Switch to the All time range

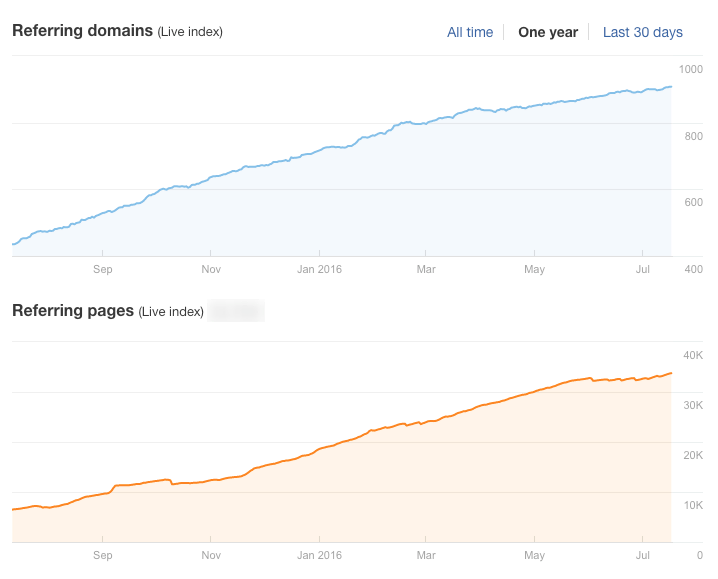469,32
